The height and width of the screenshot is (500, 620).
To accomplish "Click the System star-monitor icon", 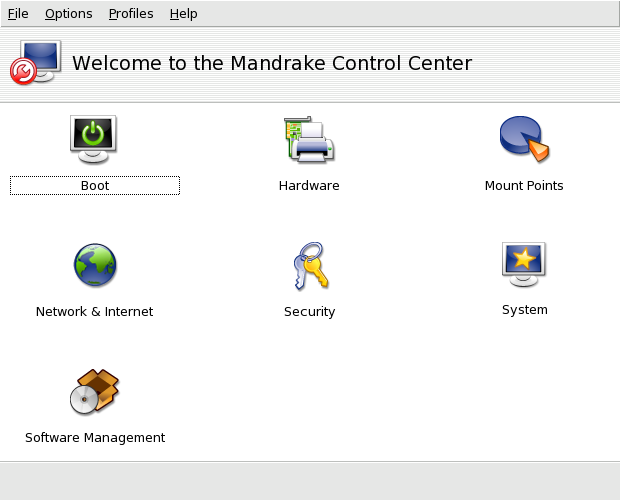I will point(524,264).
